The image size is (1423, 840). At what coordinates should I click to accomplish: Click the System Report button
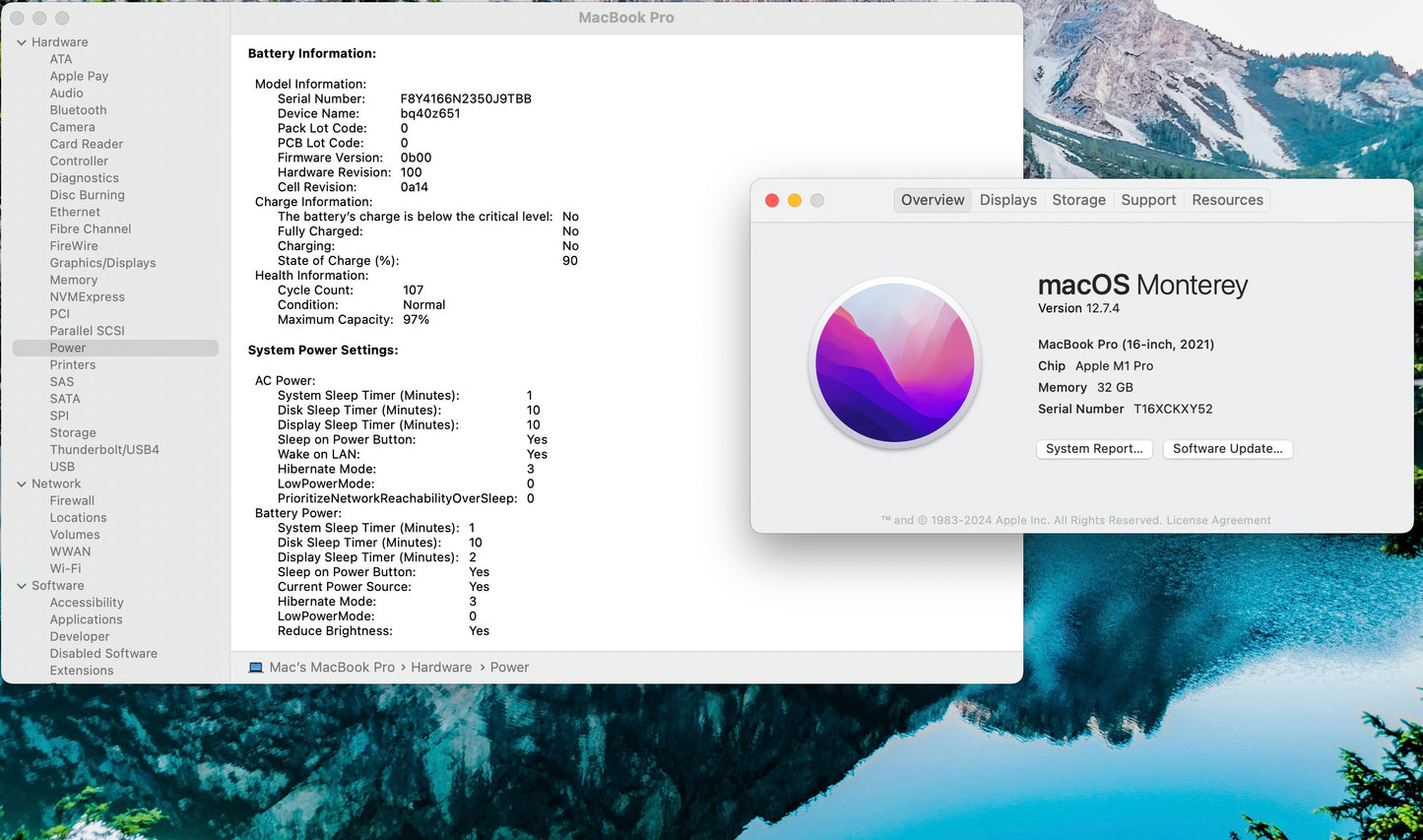point(1094,449)
